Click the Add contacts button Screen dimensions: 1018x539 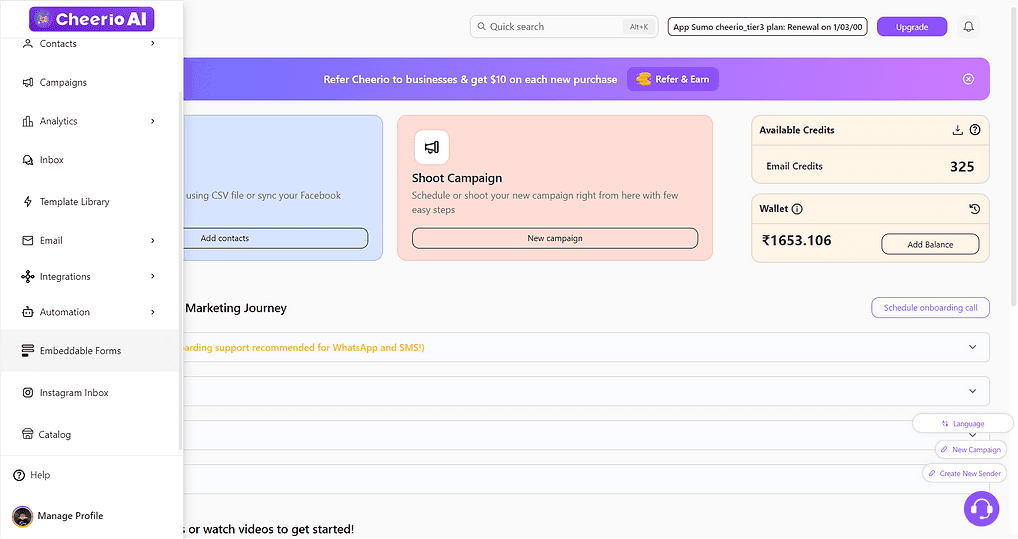click(x=275, y=238)
